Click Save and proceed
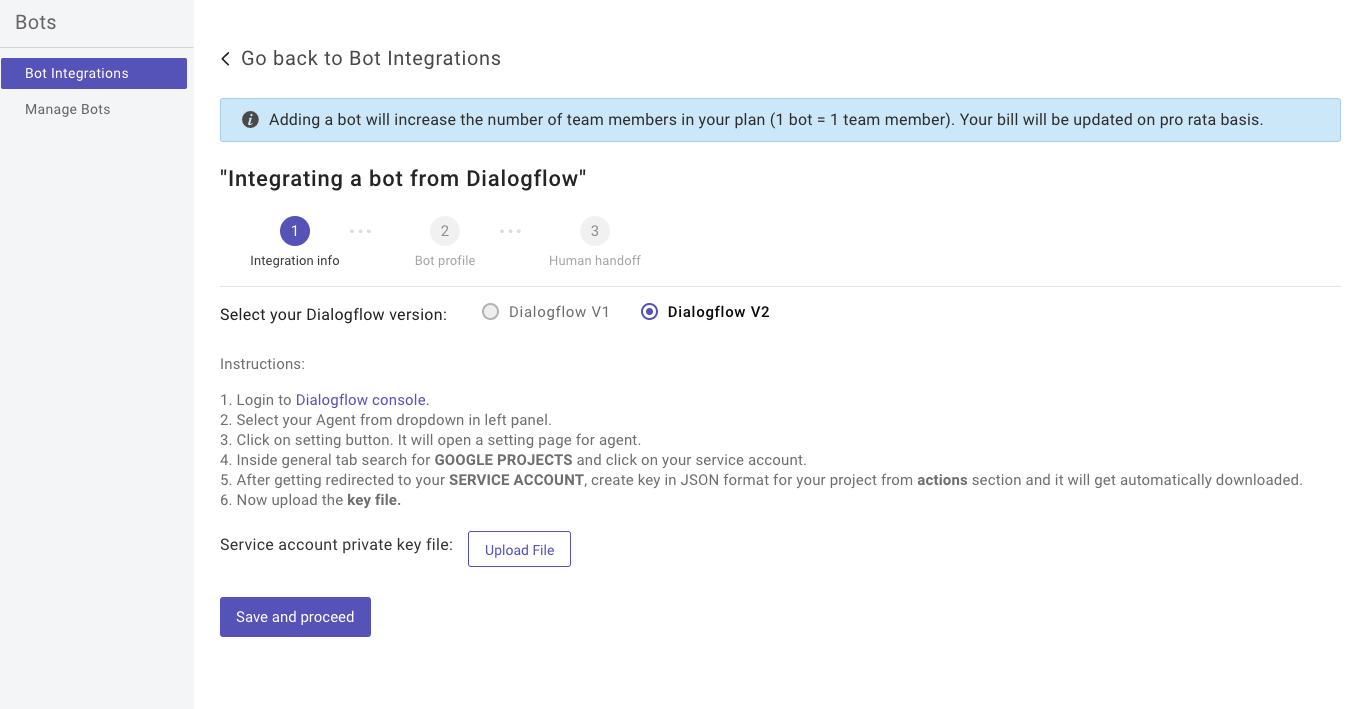Viewport: 1357px width, 709px height. pos(295,617)
